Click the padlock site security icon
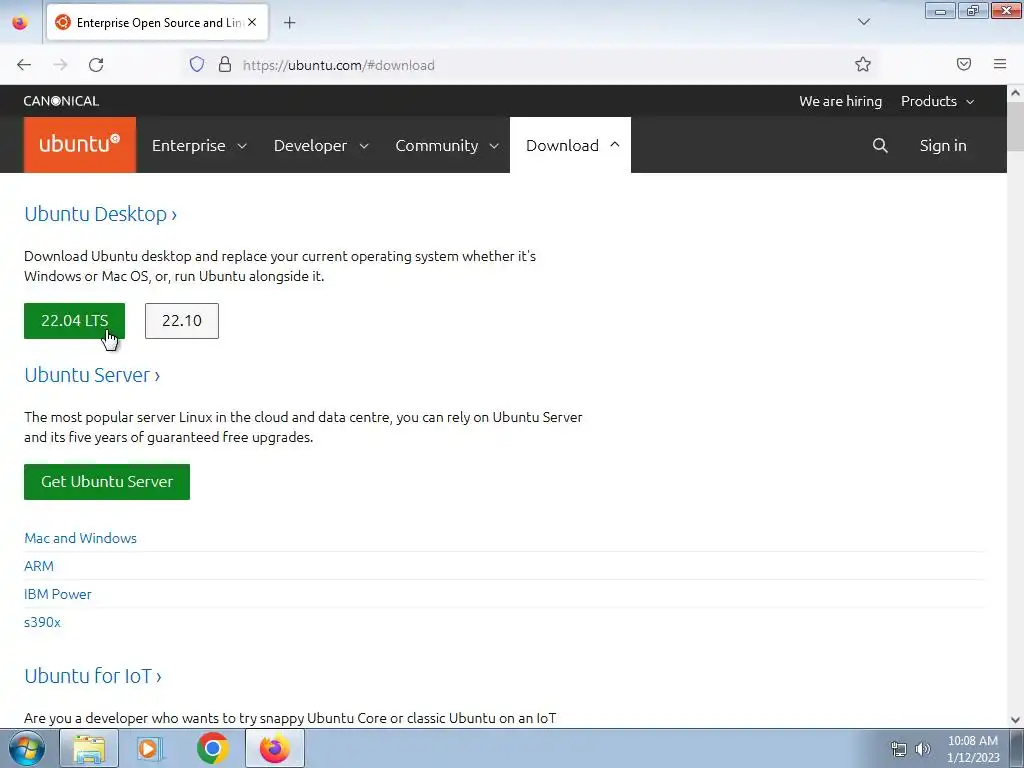This screenshot has width=1024, height=768. tap(225, 64)
